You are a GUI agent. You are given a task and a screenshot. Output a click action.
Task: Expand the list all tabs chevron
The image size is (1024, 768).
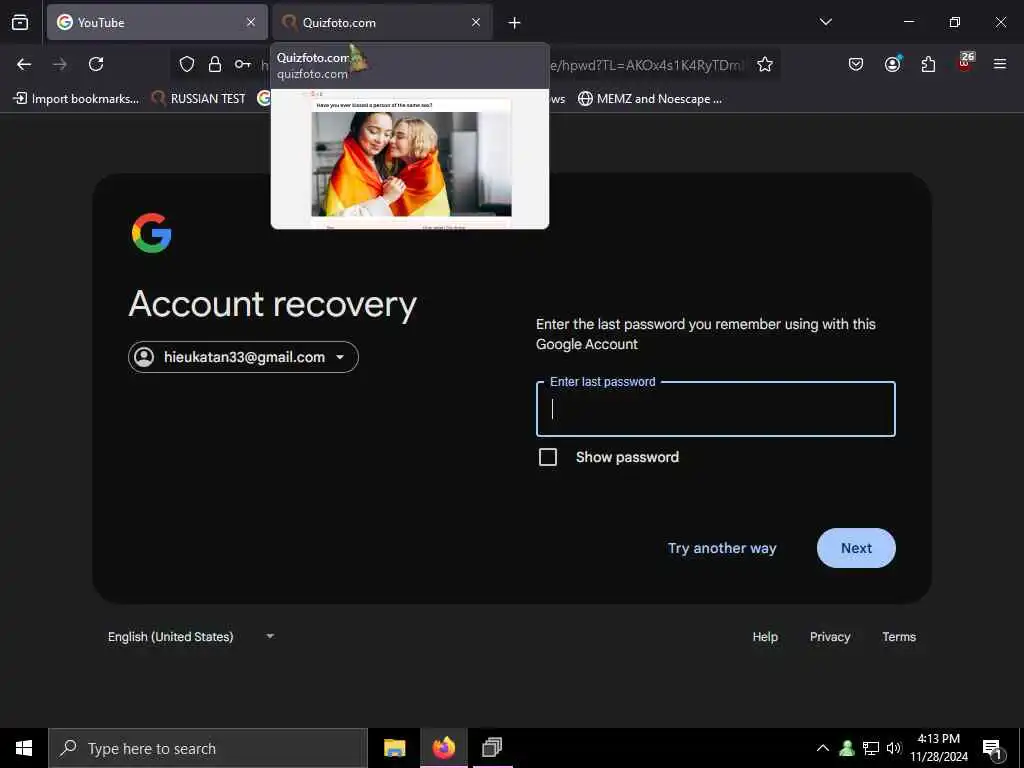tap(825, 22)
